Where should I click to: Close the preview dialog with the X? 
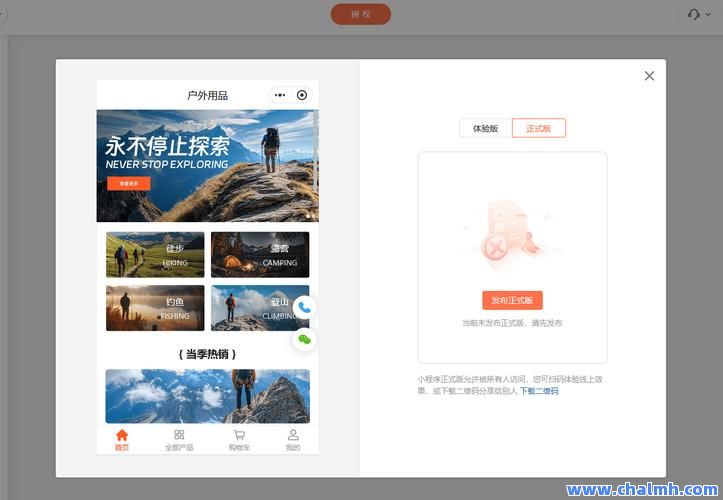(649, 76)
